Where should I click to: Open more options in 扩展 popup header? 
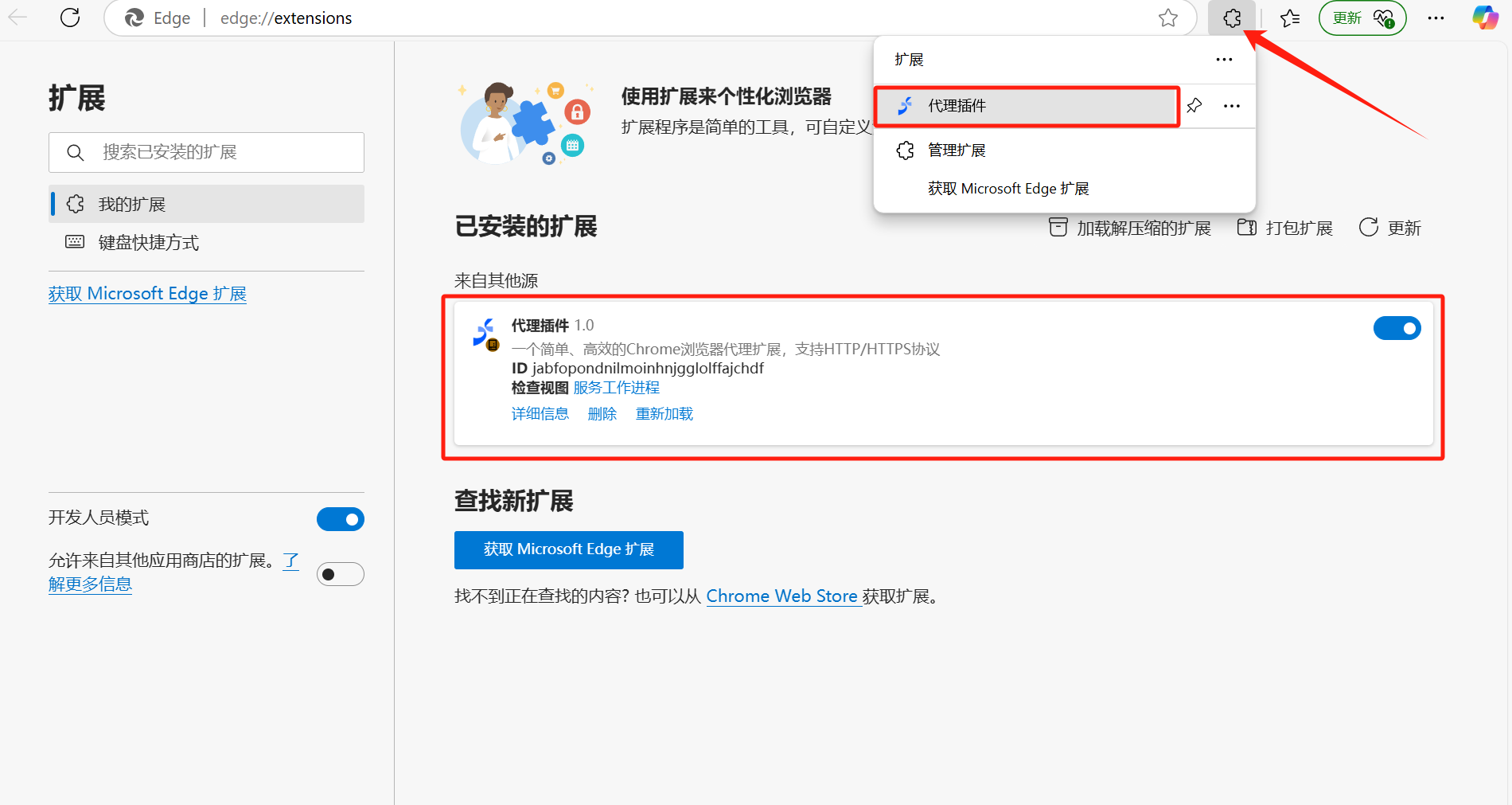[x=1224, y=60]
